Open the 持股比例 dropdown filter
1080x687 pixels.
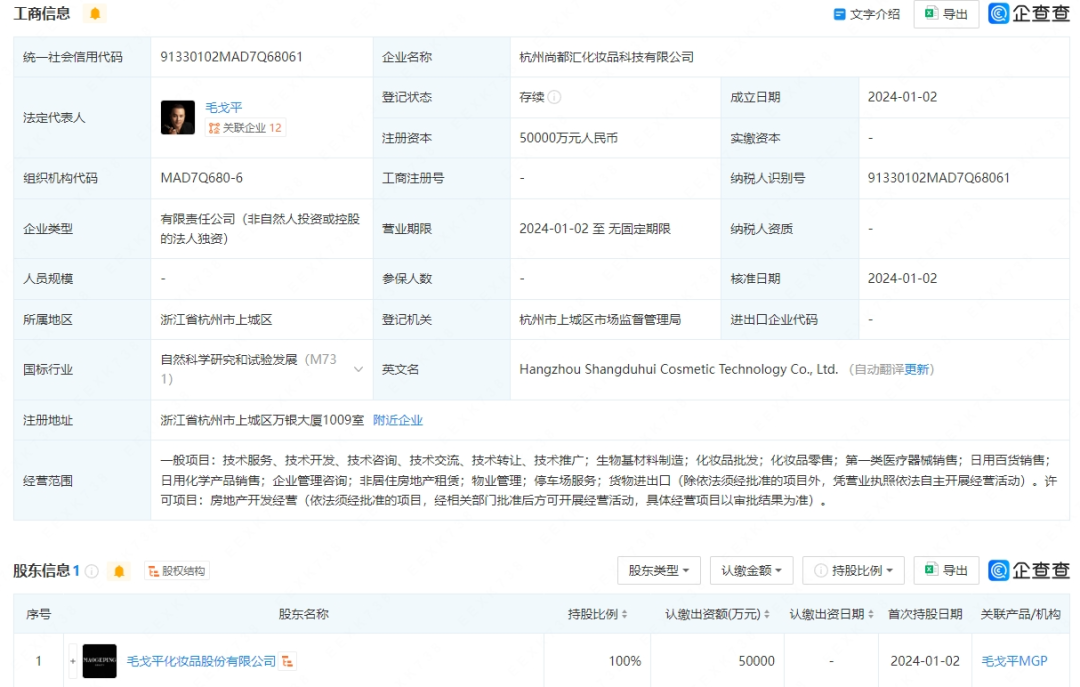tap(853, 570)
